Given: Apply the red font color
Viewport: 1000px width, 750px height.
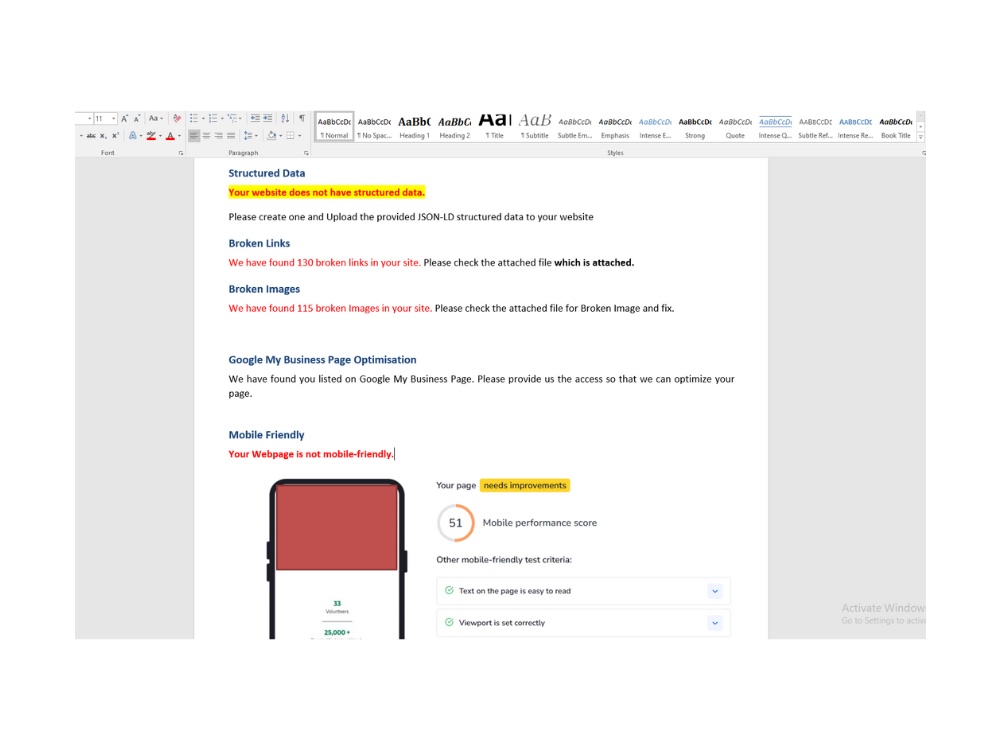Looking at the screenshot, I should pos(170,136).
